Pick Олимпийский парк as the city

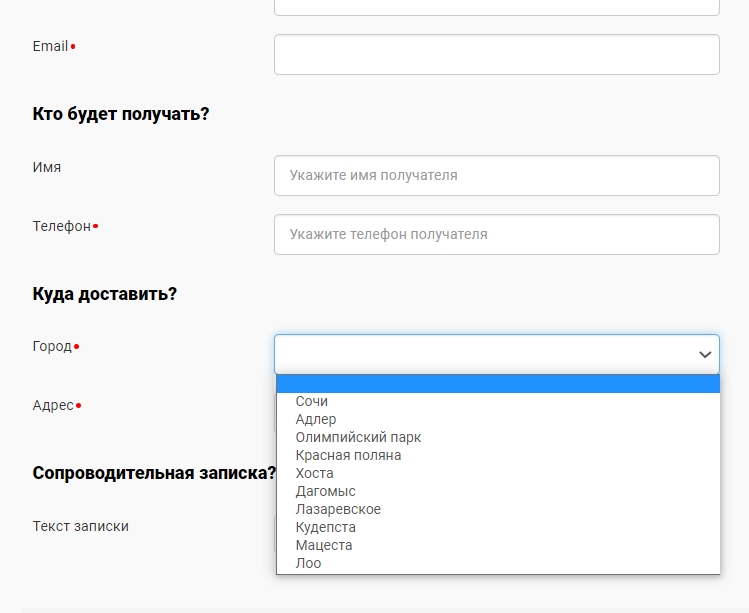click(358, 437)
